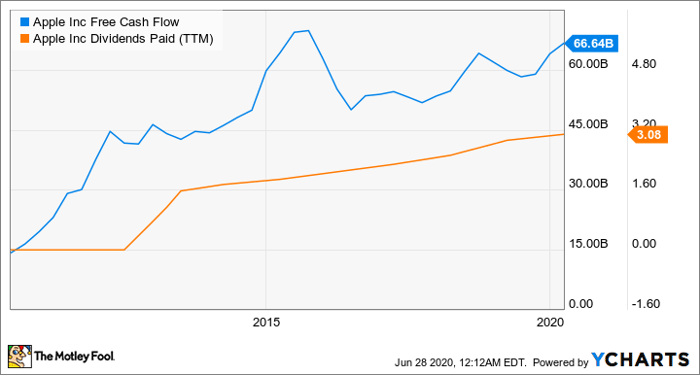
Task: Click the Motley Fool jester logo icon
Action: point(20,356)
